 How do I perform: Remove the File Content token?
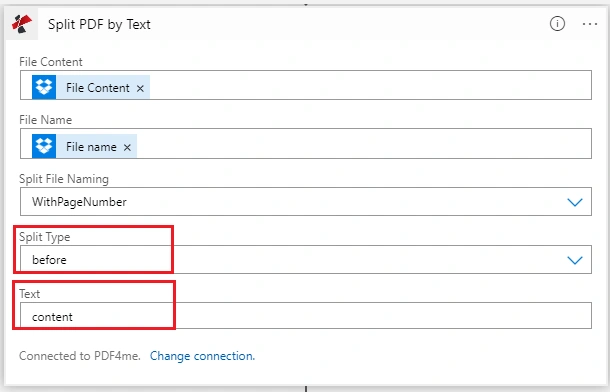pyautogui.click(x=140, y=89)
